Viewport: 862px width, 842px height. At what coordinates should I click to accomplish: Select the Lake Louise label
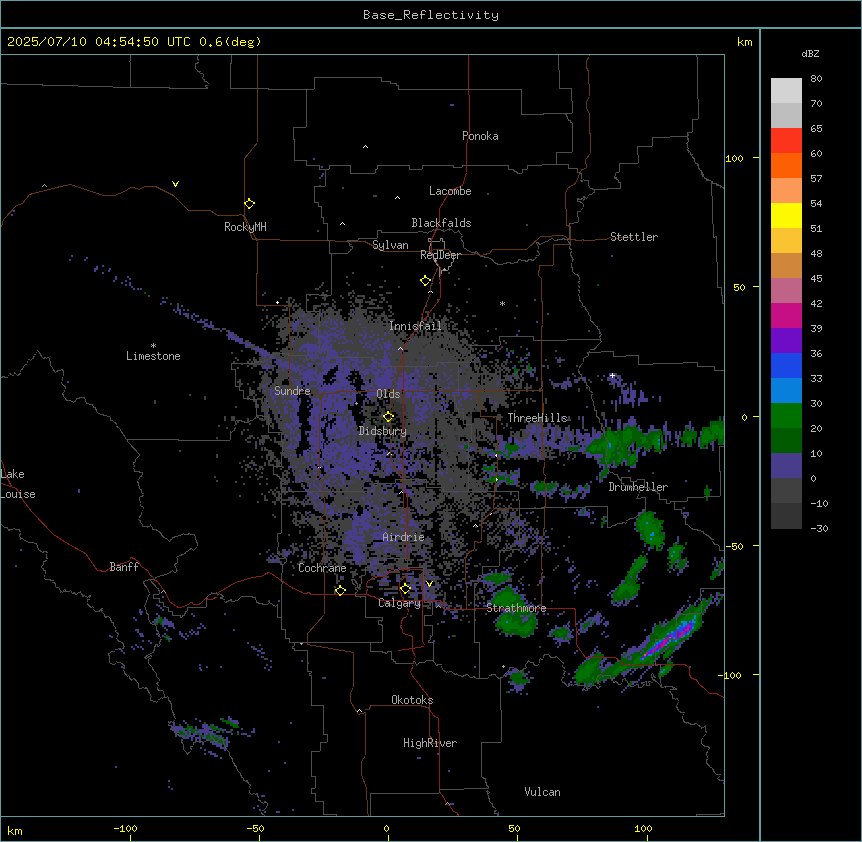[x=18, y=484]
